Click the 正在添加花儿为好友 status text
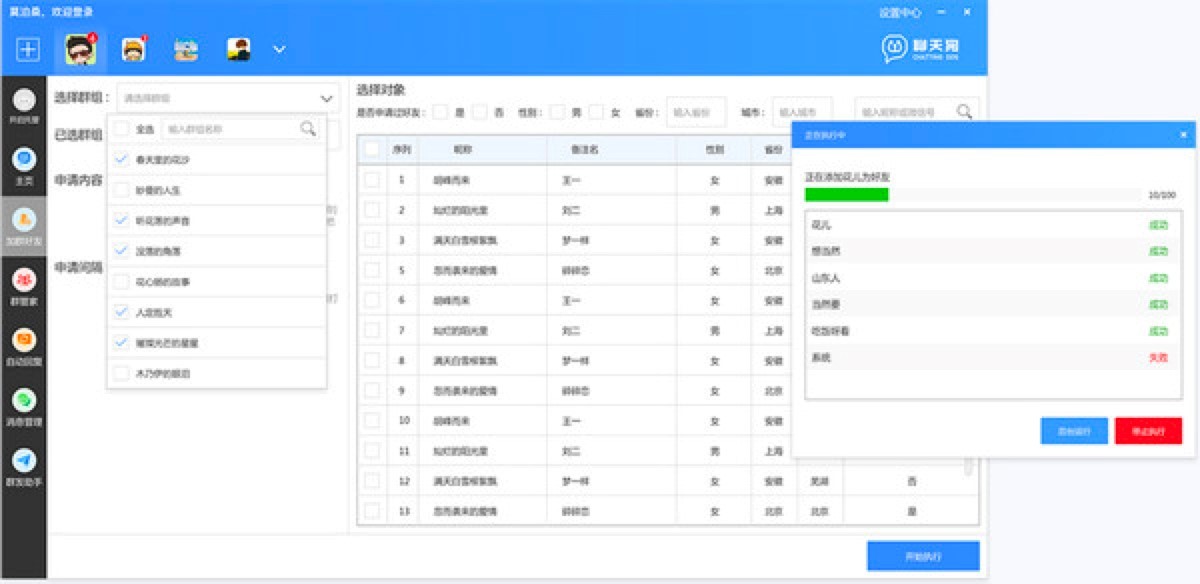Screen dimensions: 1200x584 848,177
